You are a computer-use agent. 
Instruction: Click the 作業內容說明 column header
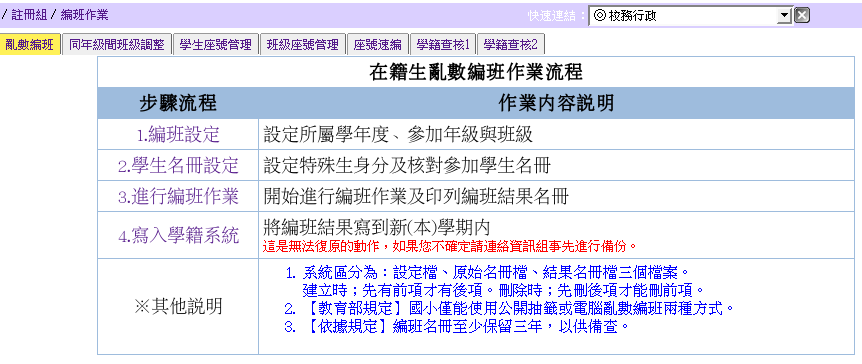click(556, 103)
